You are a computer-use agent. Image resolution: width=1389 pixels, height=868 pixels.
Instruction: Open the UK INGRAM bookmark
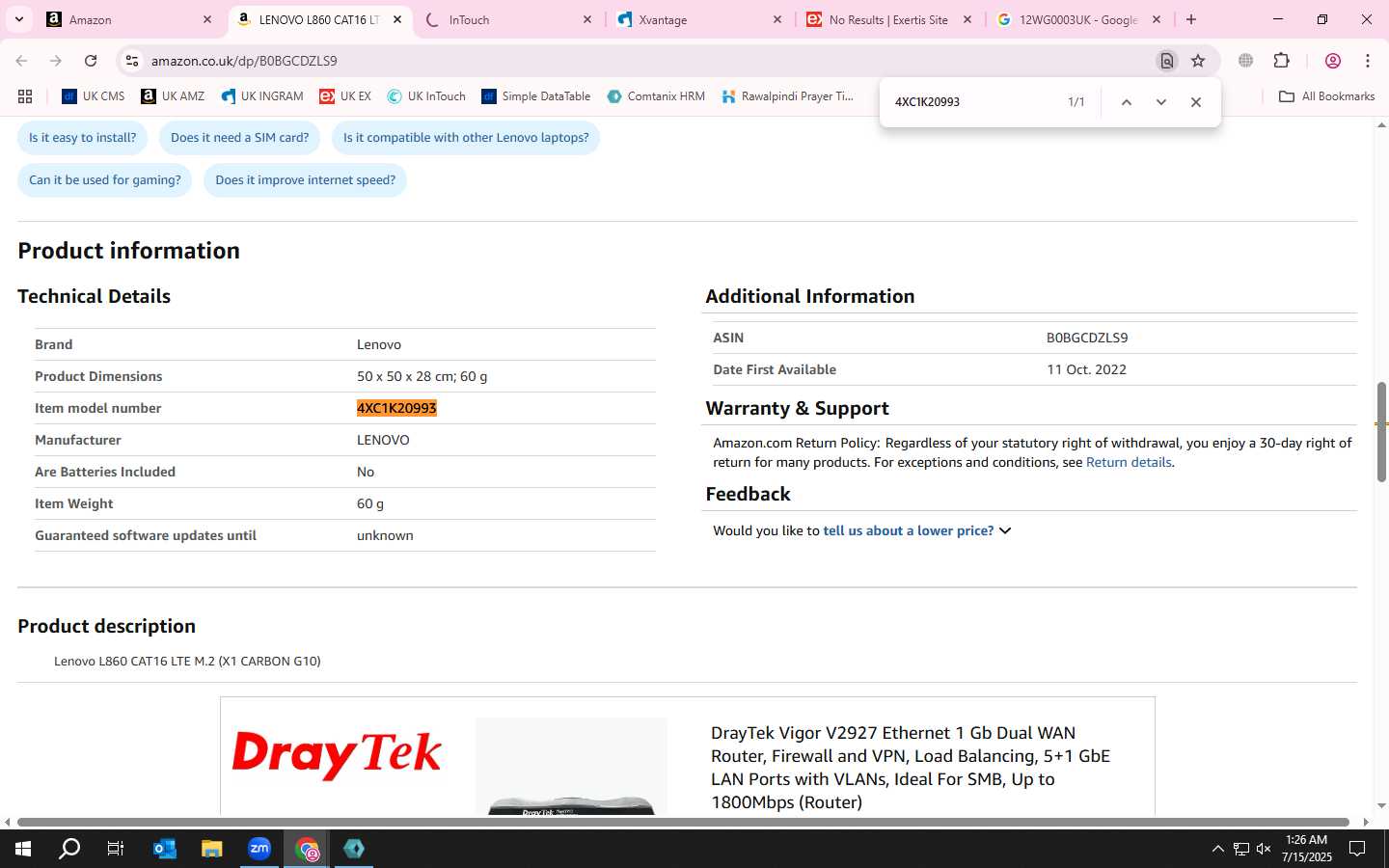(262, 96)
